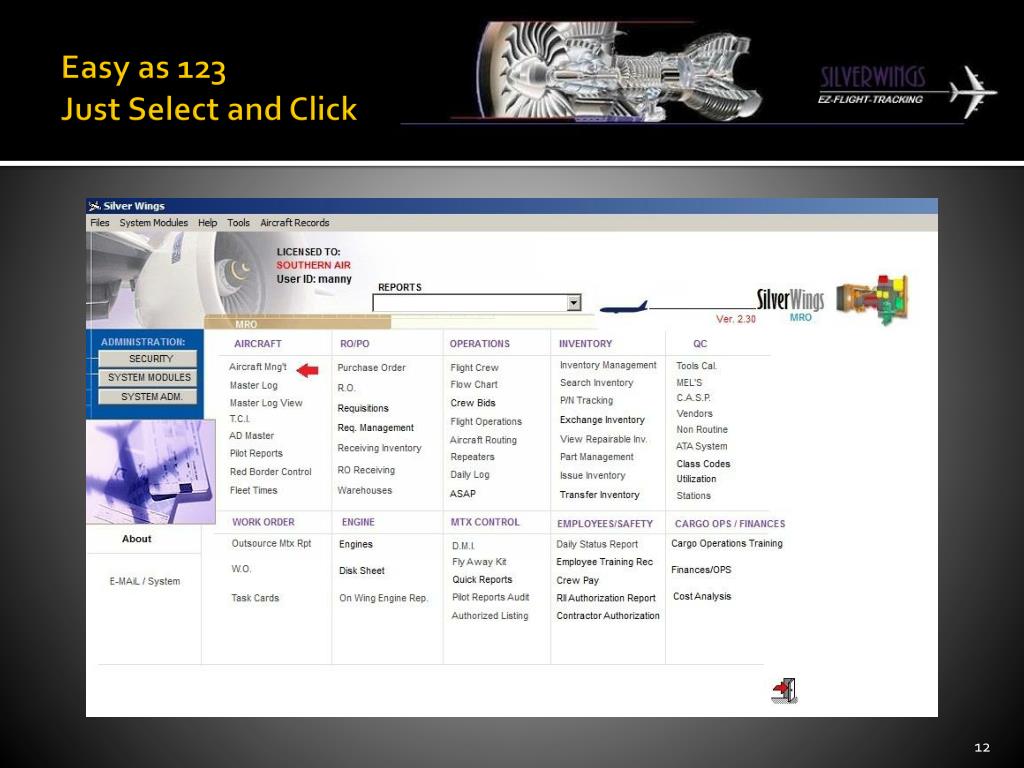Open Aircraft Routing
The height and width of the screenshot is (768, 1024).
(483, 440)
